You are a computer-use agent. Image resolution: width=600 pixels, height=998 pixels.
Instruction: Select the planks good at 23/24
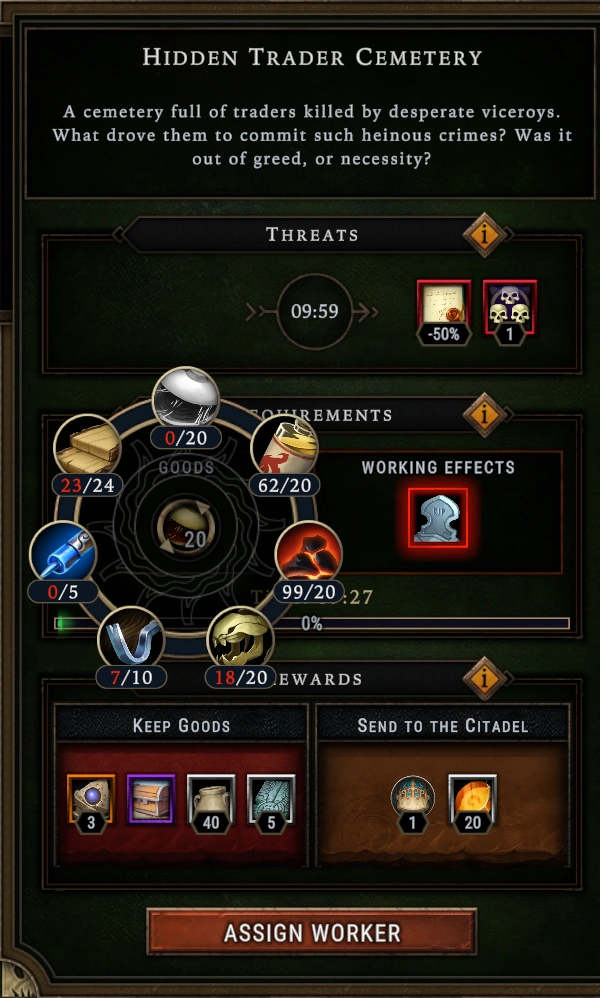tap(87, 447)
